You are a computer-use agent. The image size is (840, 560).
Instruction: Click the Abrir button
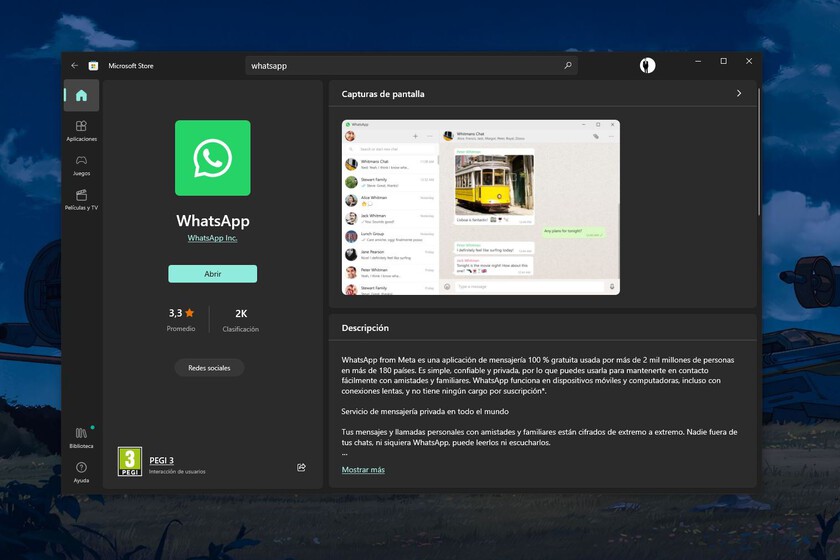coord(213,274)
